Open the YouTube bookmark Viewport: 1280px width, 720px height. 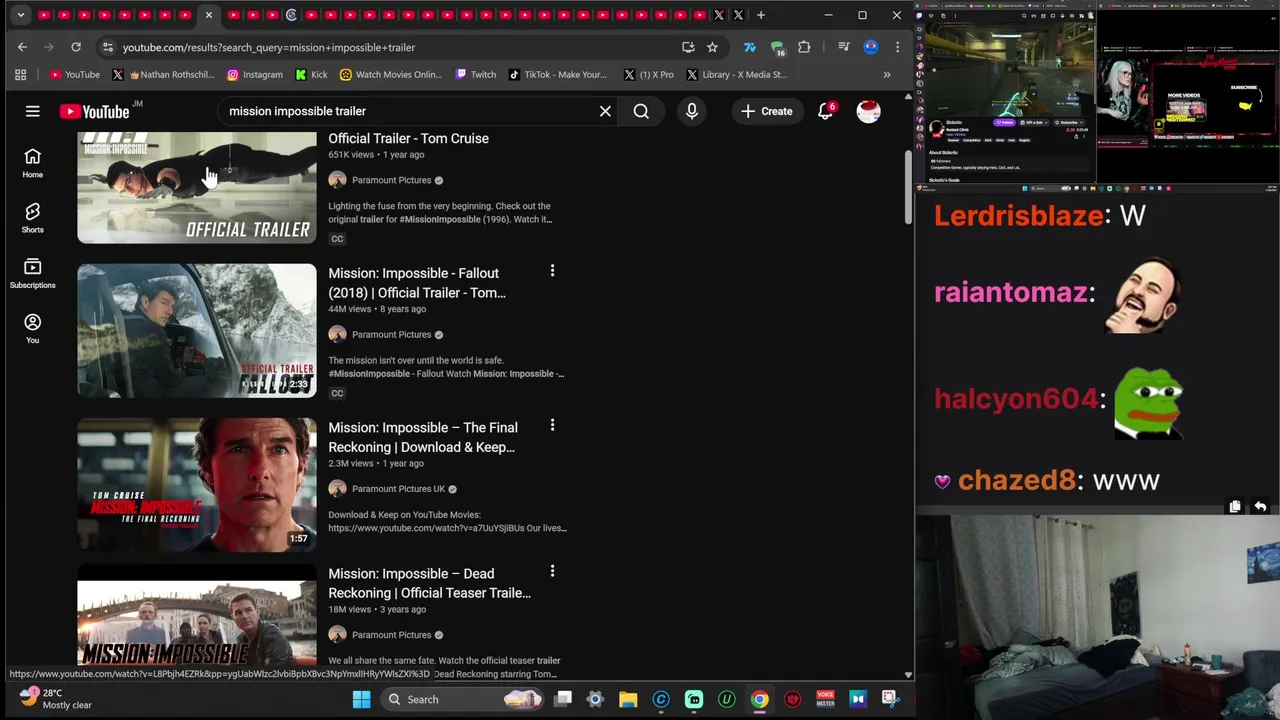[75, 74]
